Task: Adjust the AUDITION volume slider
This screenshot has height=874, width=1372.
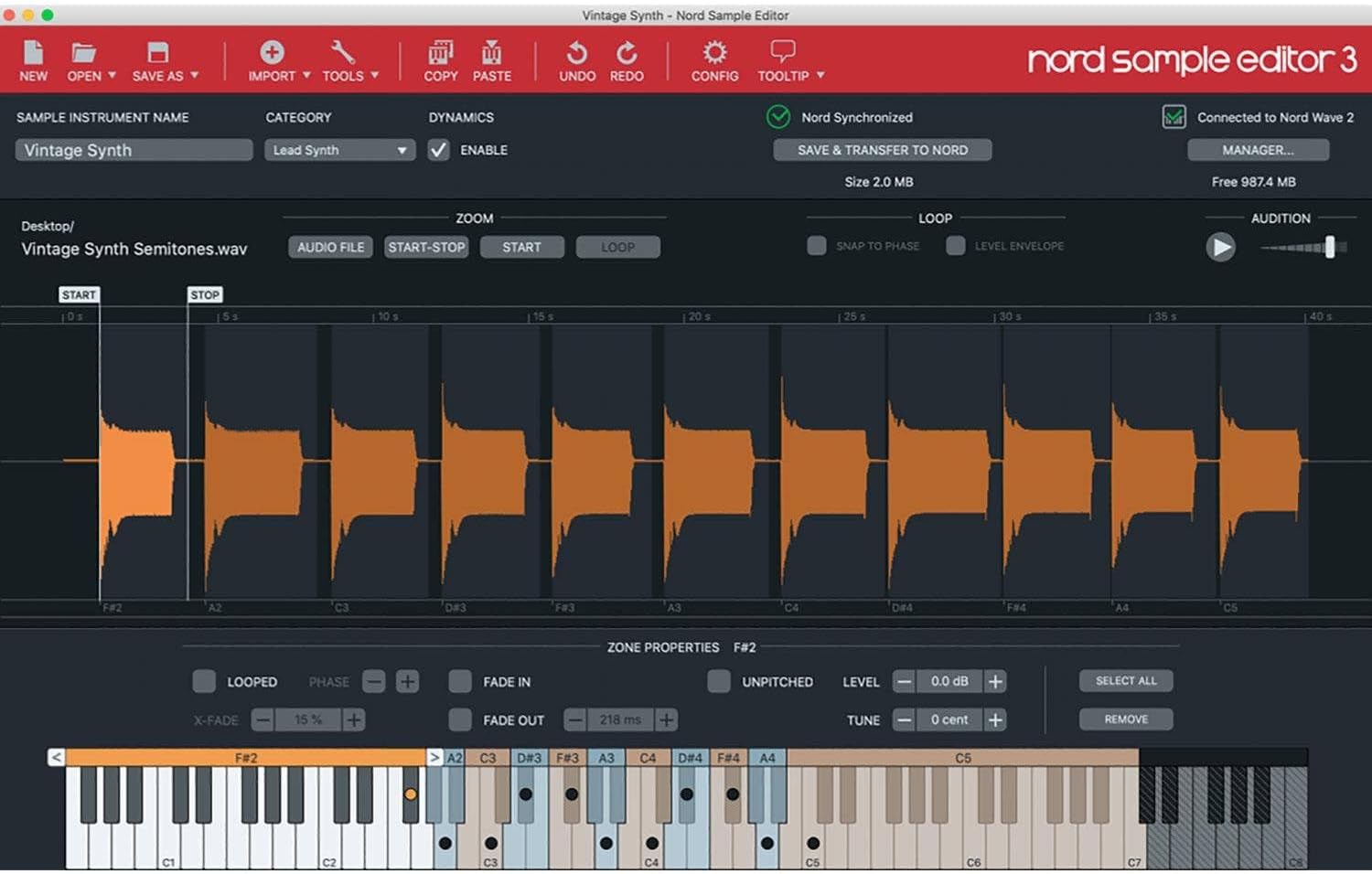Action: coord(1331,247)
